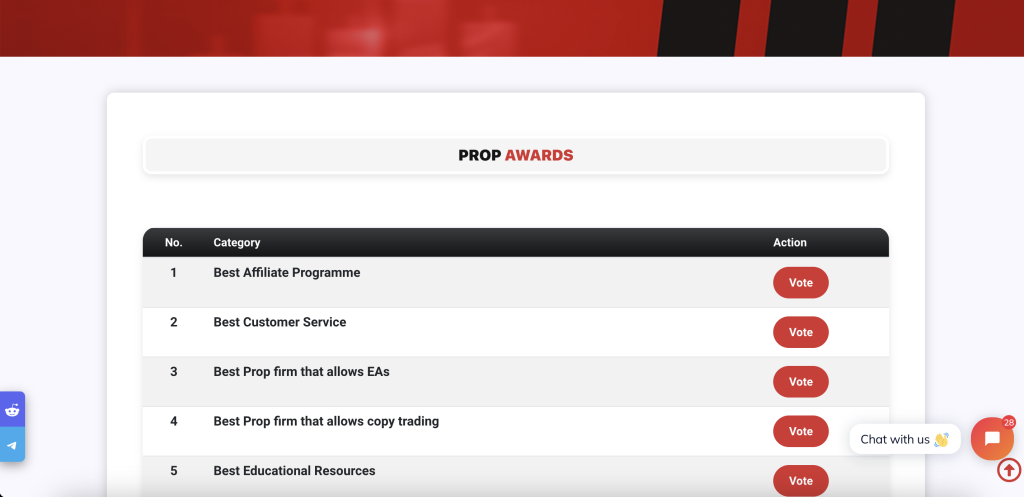Screen dimensions: 1024x497
Task: Open the orange chat widget bubble
Action: [x=991, y=439]
